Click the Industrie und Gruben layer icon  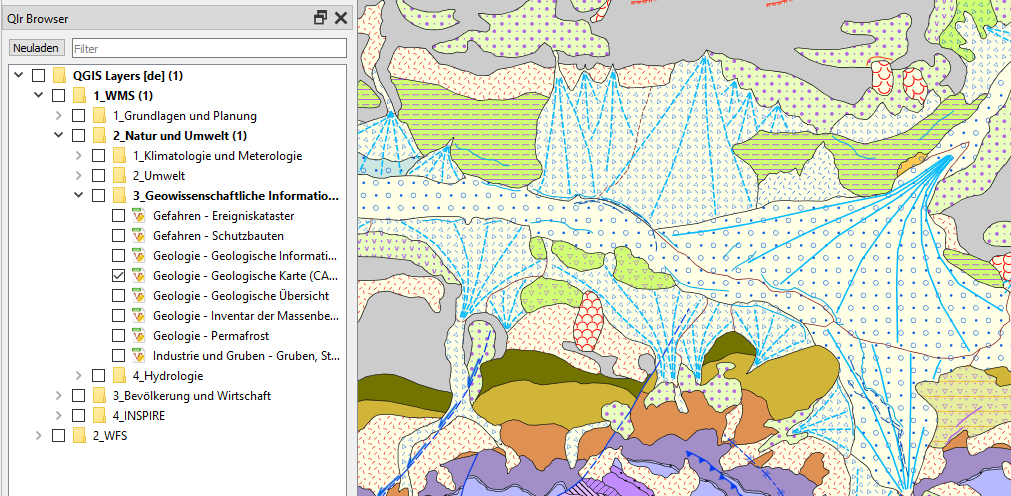pyautogui.click(x=139, y=356)
